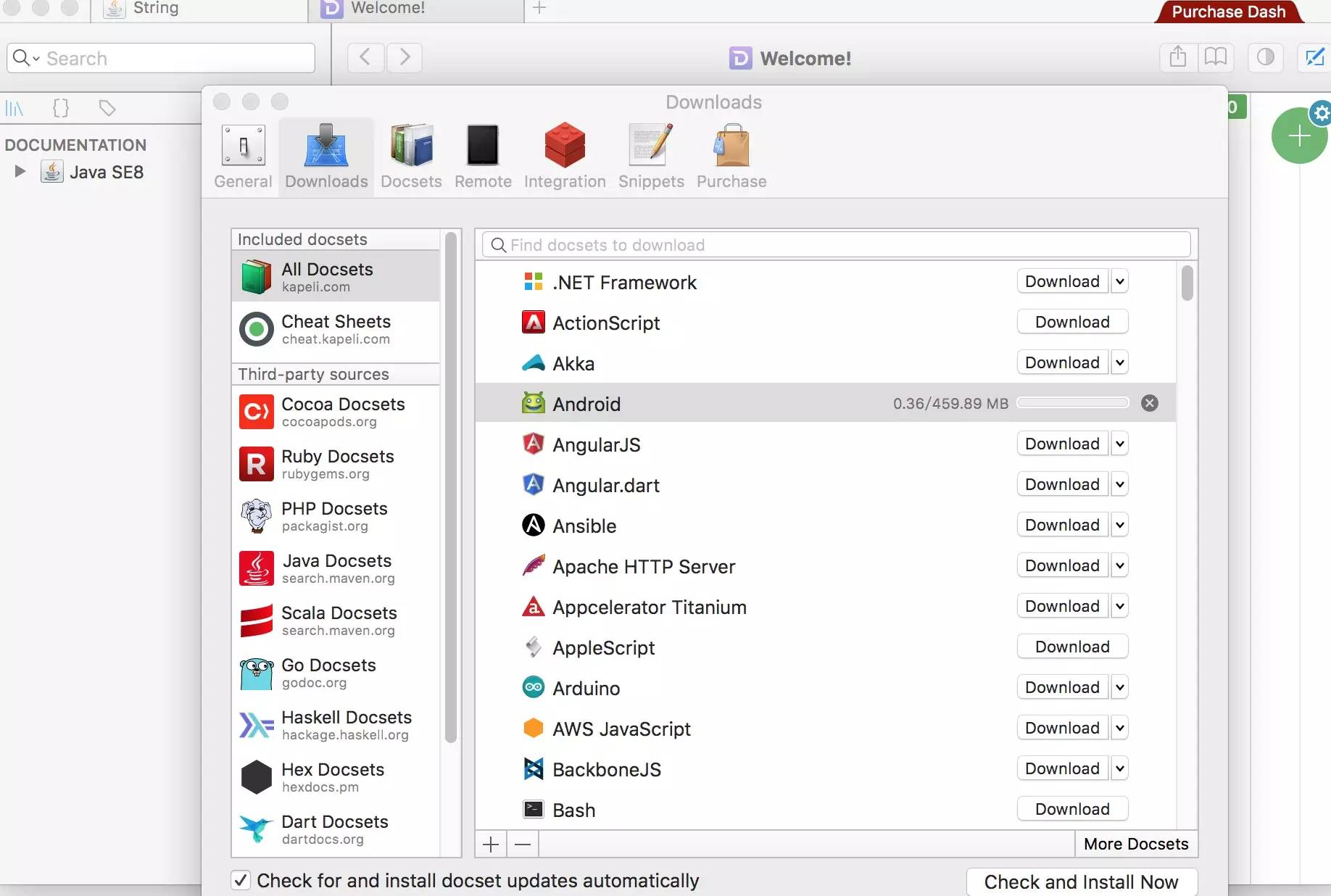Click the gear settings icon in main window
The width and height of the screenshot is (1331, 896).
pyautogui.click(x=1321, y=113)
